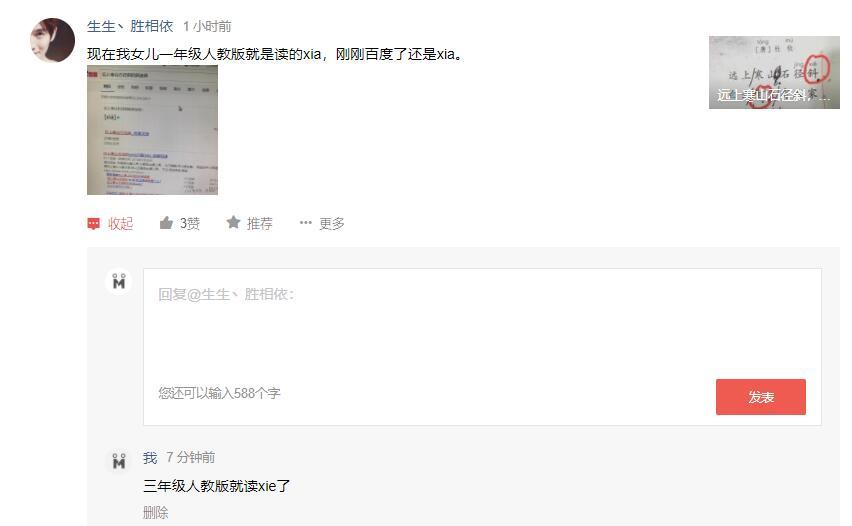The image size is (852, 526).
Task: Click the thumbs-up like icon
Action: 166,223
